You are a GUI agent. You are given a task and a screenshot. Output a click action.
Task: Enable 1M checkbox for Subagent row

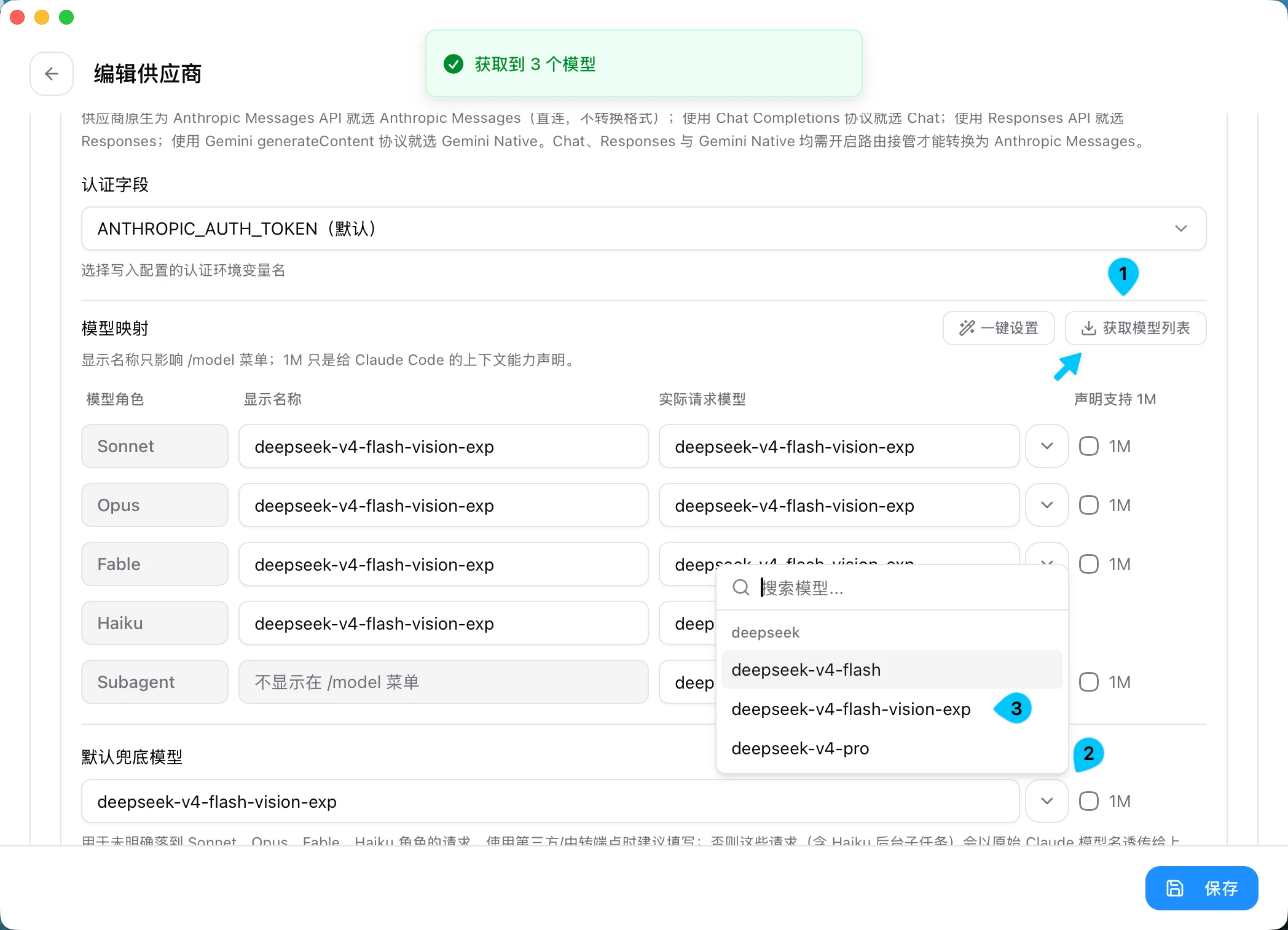pos(1089,682)
